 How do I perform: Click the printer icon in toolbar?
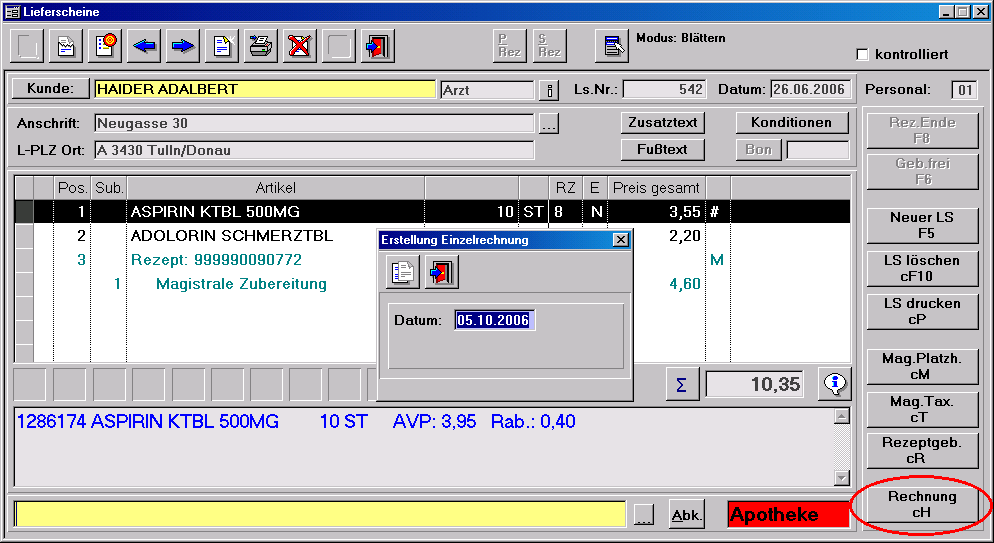260,45
